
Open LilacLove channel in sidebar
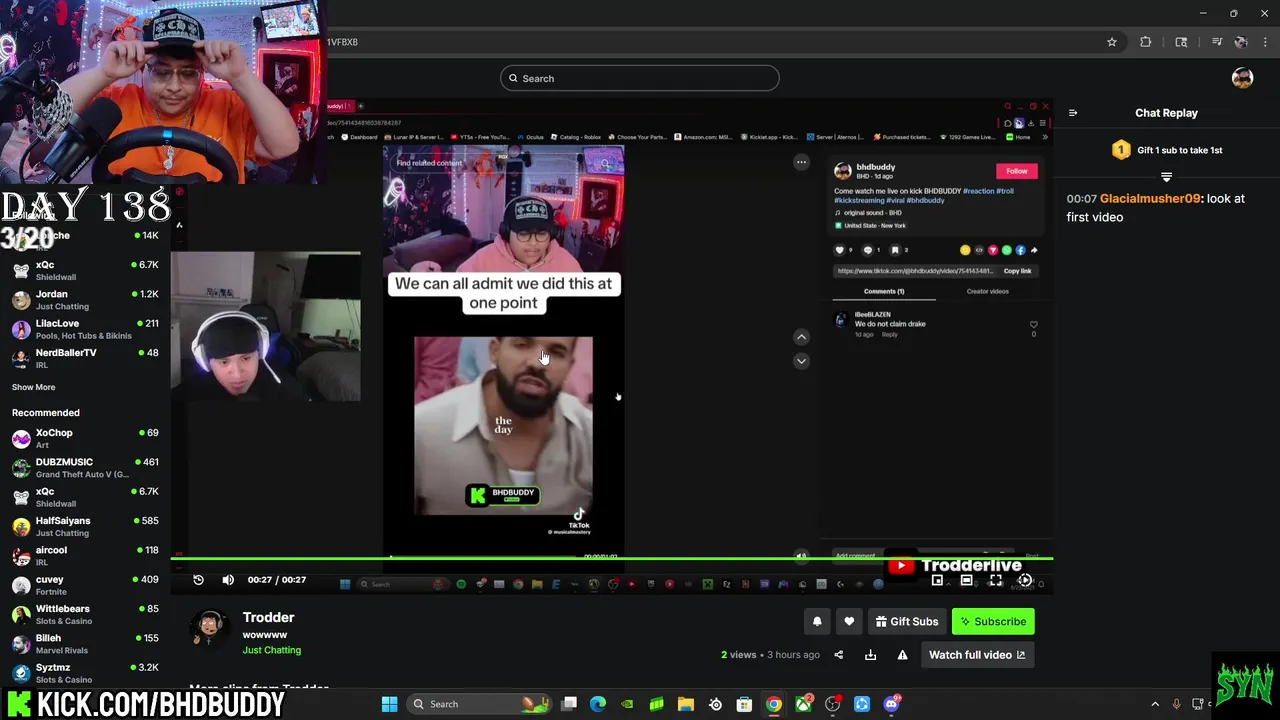pos(85,329)
